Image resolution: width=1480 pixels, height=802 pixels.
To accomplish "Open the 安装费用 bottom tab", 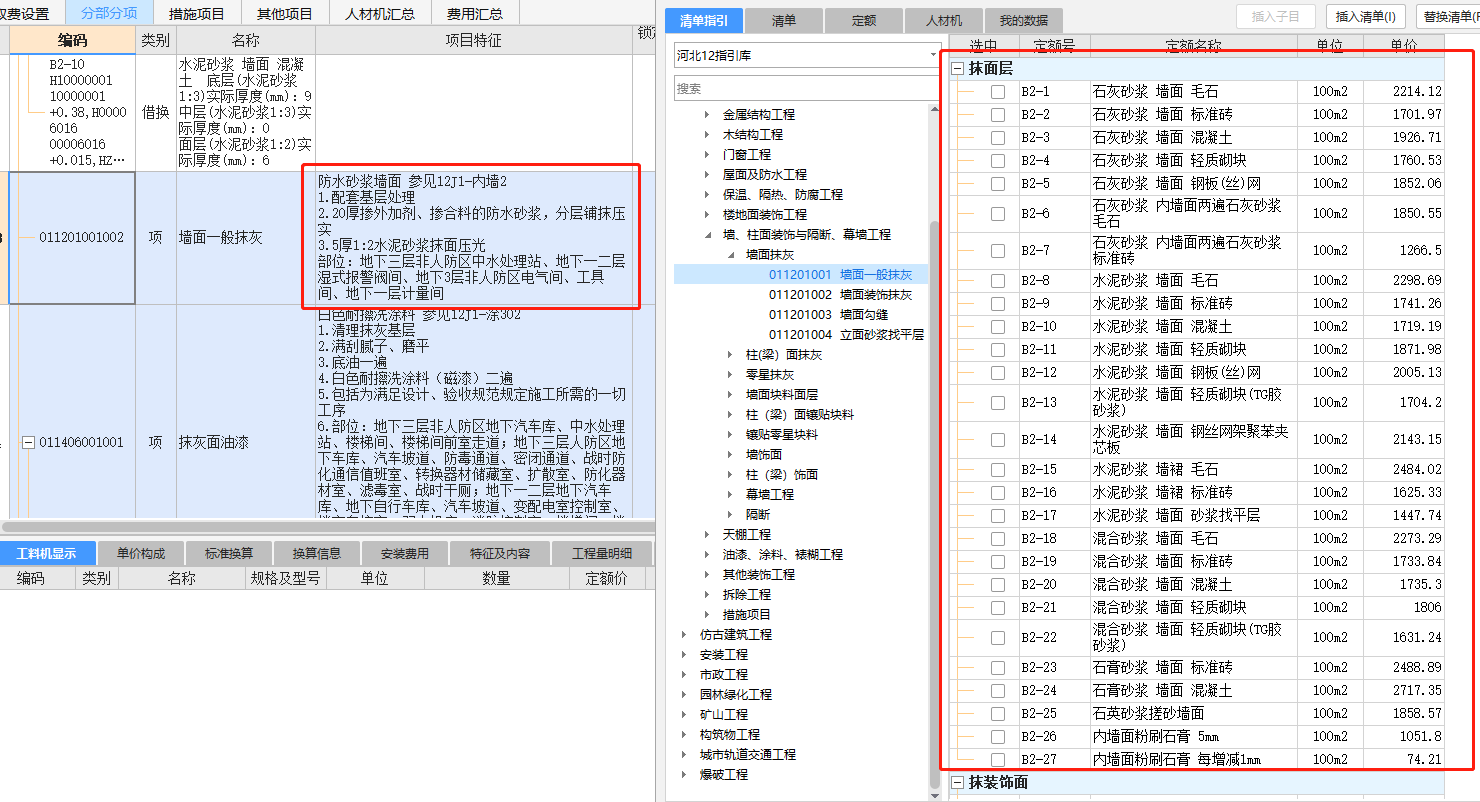I will pyautogui.click(x=405, y=553).
